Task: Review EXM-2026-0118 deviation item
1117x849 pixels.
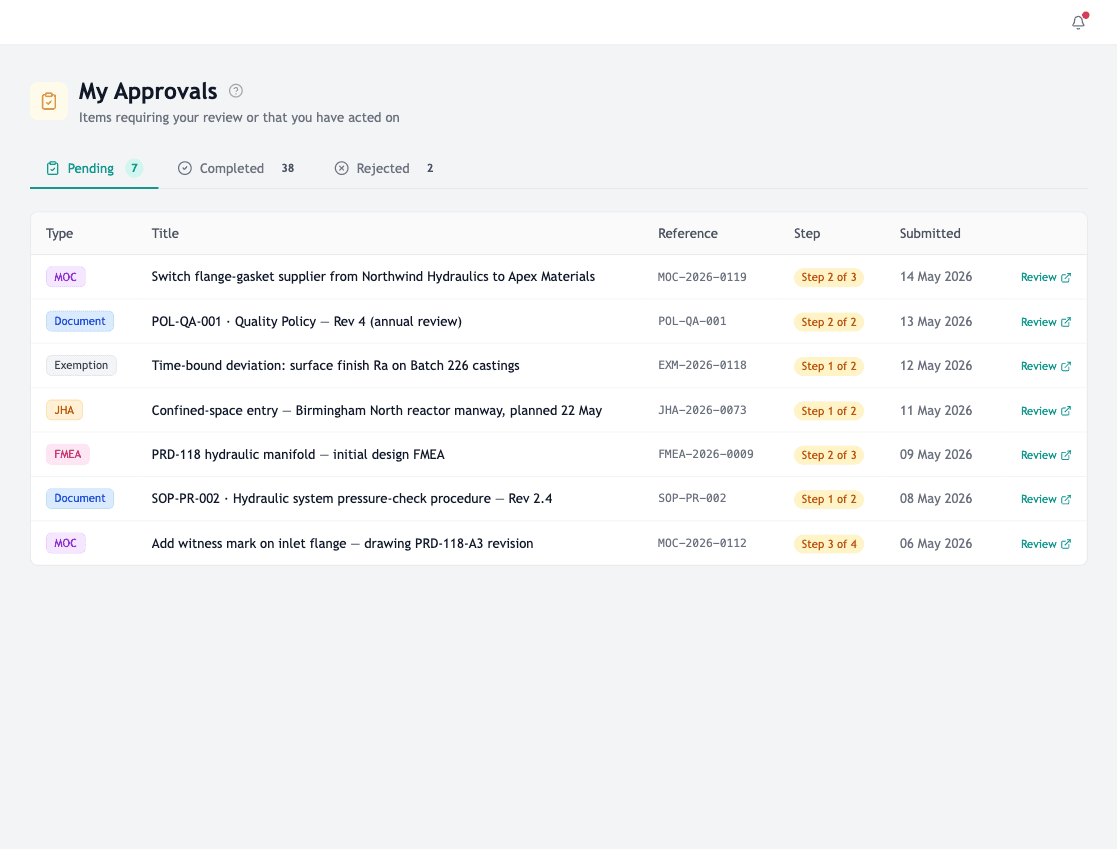Action: 1045,366
